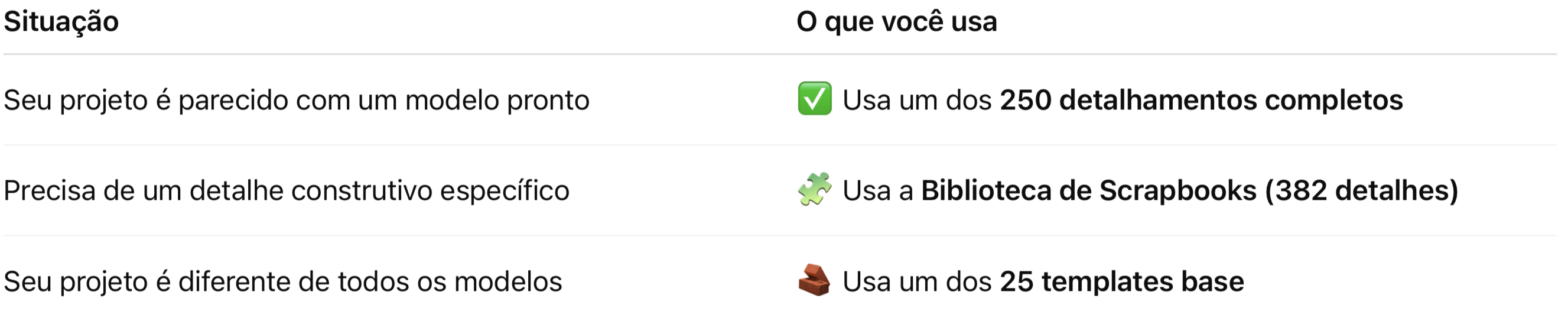
Task: Select 'Seu projeto é diferente de todos os modelos'
Action: coord(282,281)
